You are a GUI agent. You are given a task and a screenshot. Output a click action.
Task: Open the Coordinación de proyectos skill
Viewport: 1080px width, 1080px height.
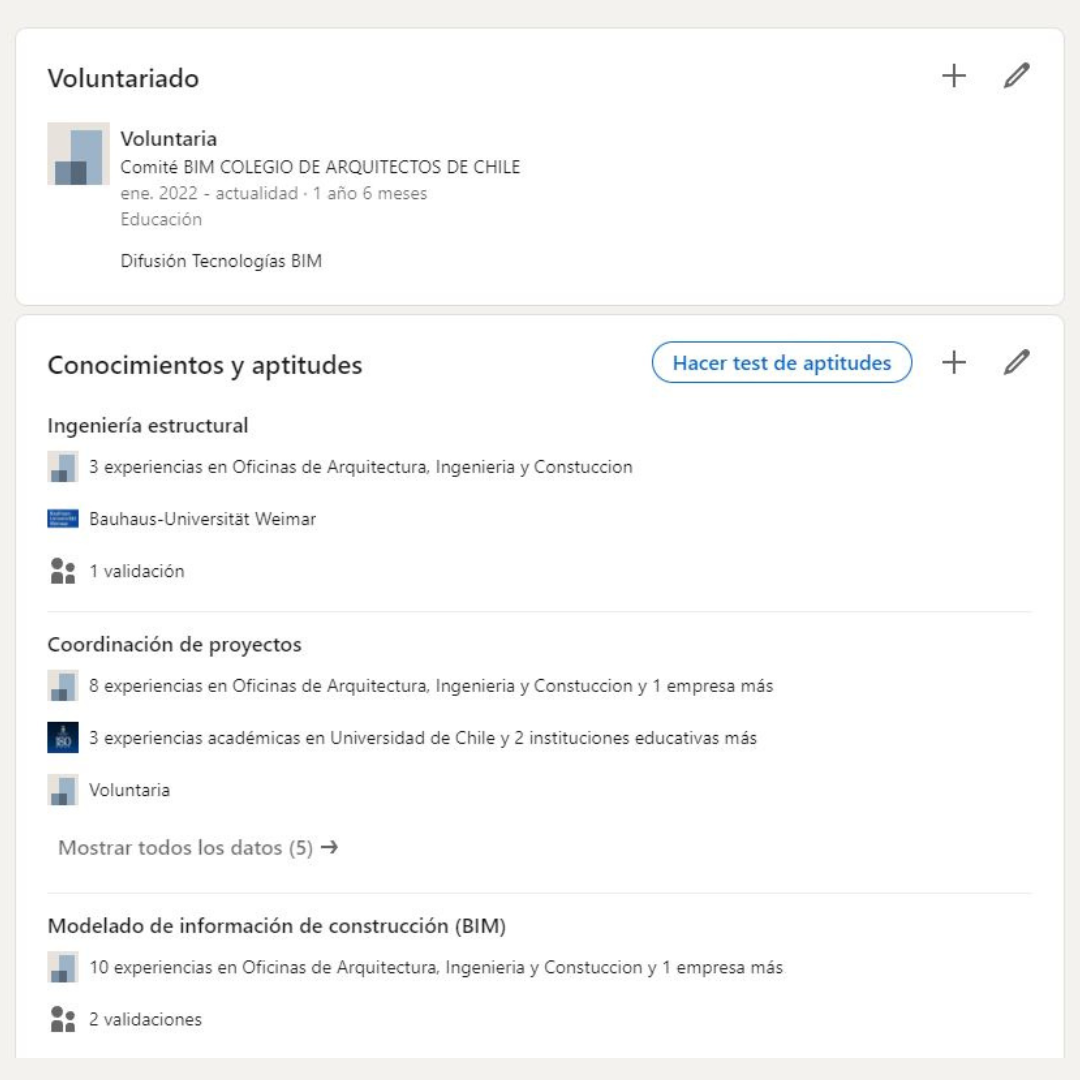tap(174, 645)
